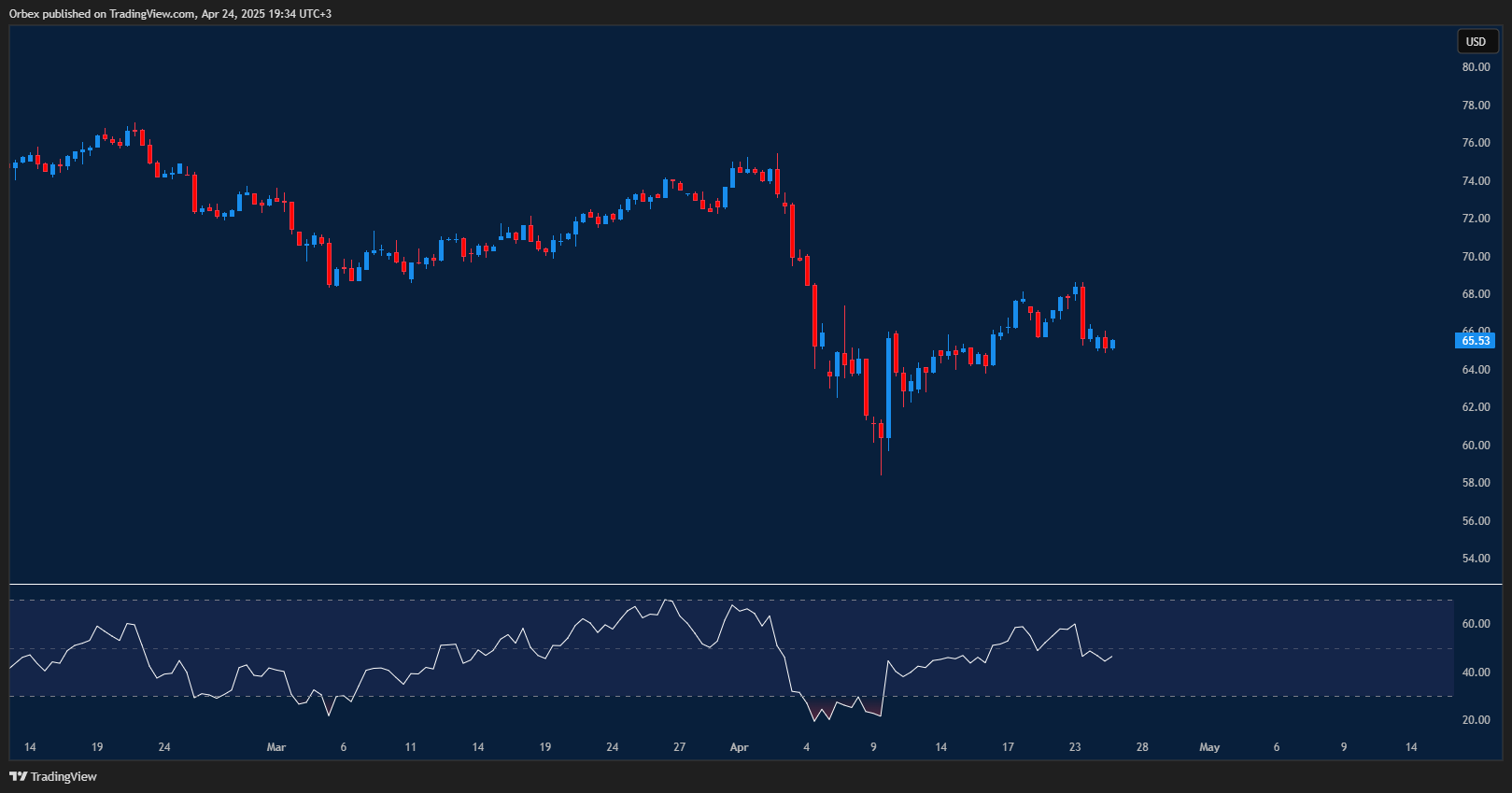1512x793 pixels.
Task: Click the 80.00 price axis label
Action: pos(1476,67)
